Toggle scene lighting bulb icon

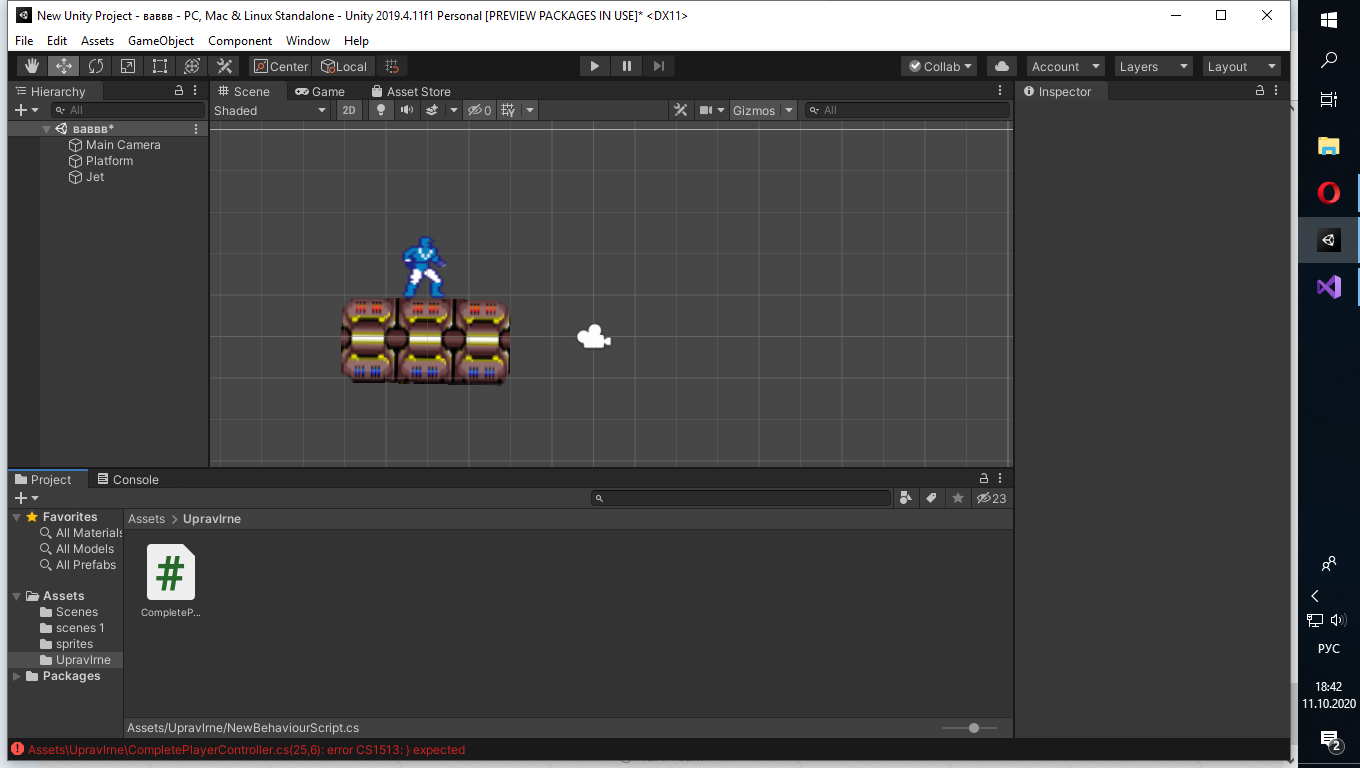[380, 110]
